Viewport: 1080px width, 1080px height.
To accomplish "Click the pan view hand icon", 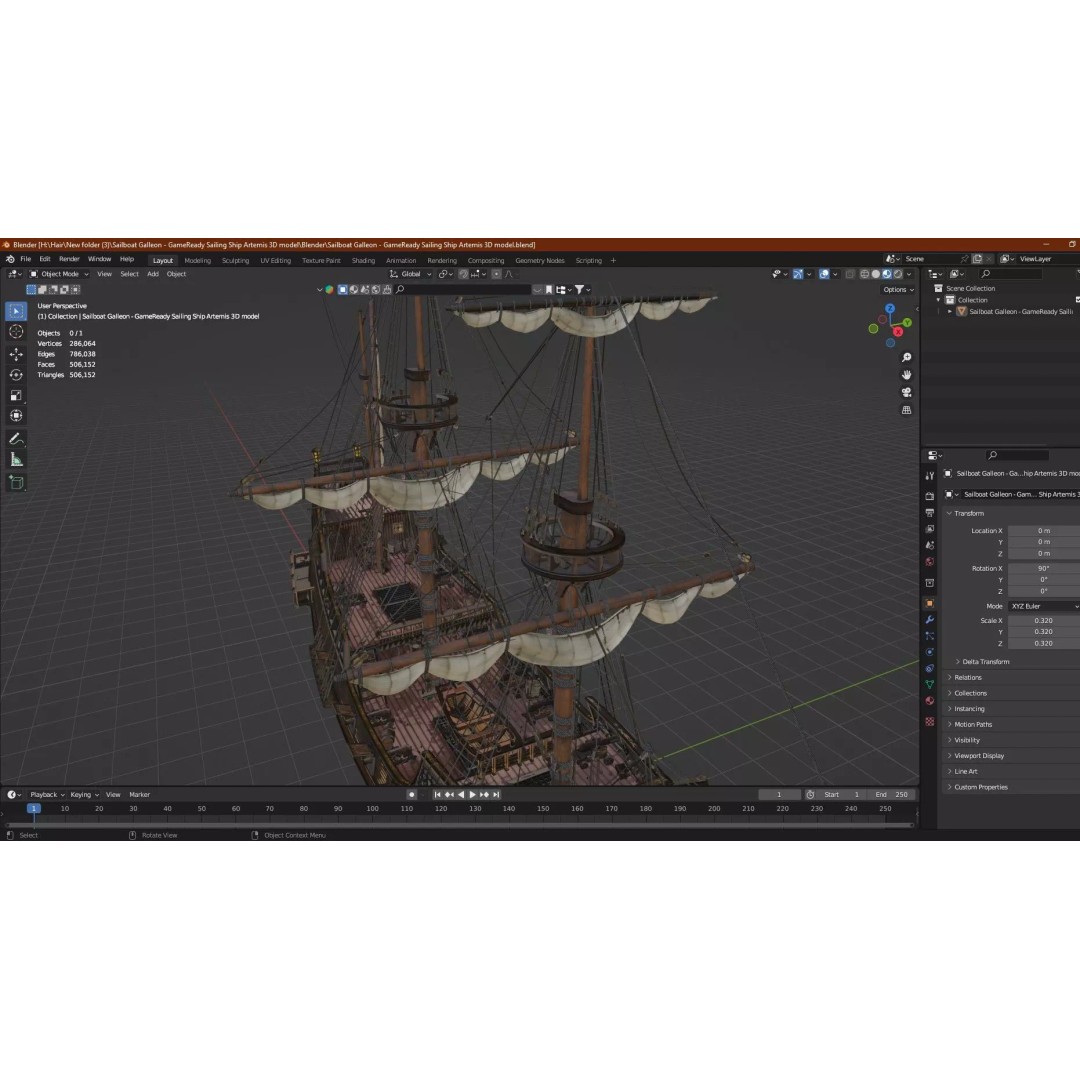I will point(906,375).
